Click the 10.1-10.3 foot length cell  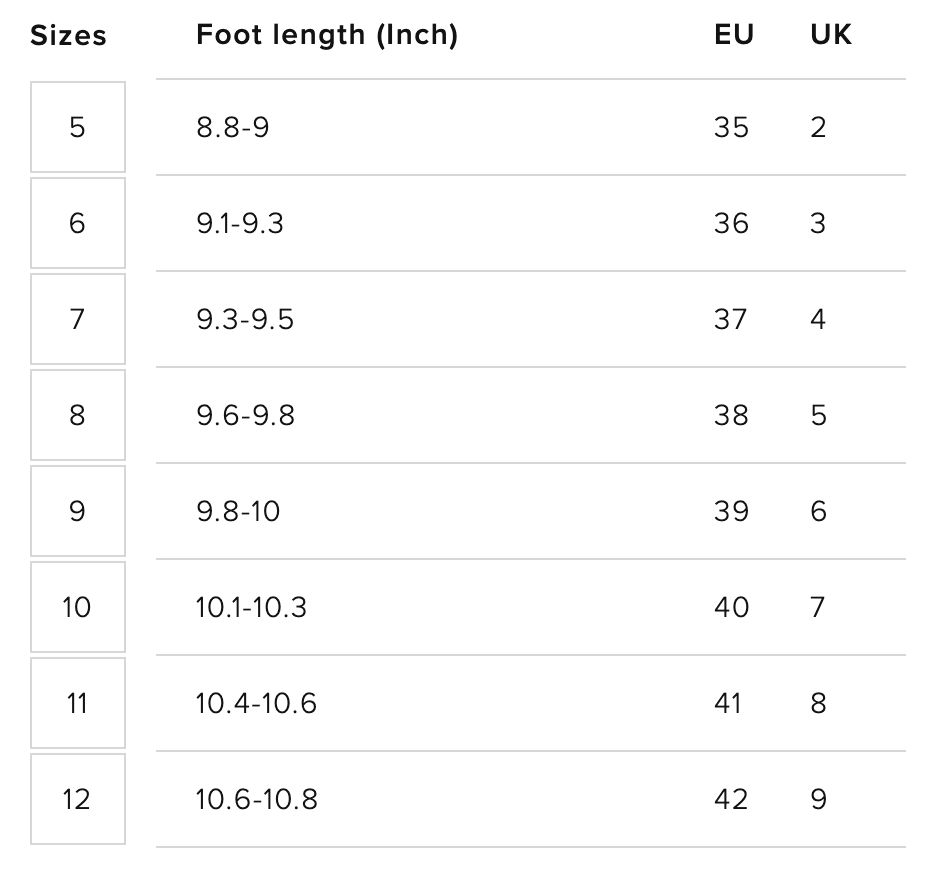coord(251,607)
